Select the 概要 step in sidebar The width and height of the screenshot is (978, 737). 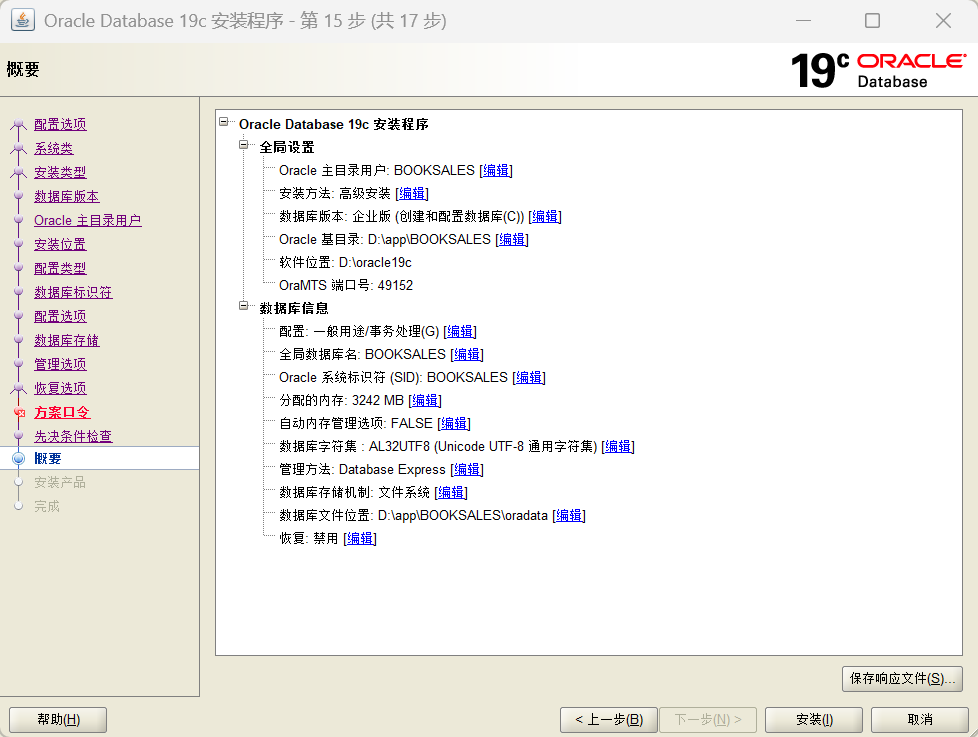(x=47, y=458)
